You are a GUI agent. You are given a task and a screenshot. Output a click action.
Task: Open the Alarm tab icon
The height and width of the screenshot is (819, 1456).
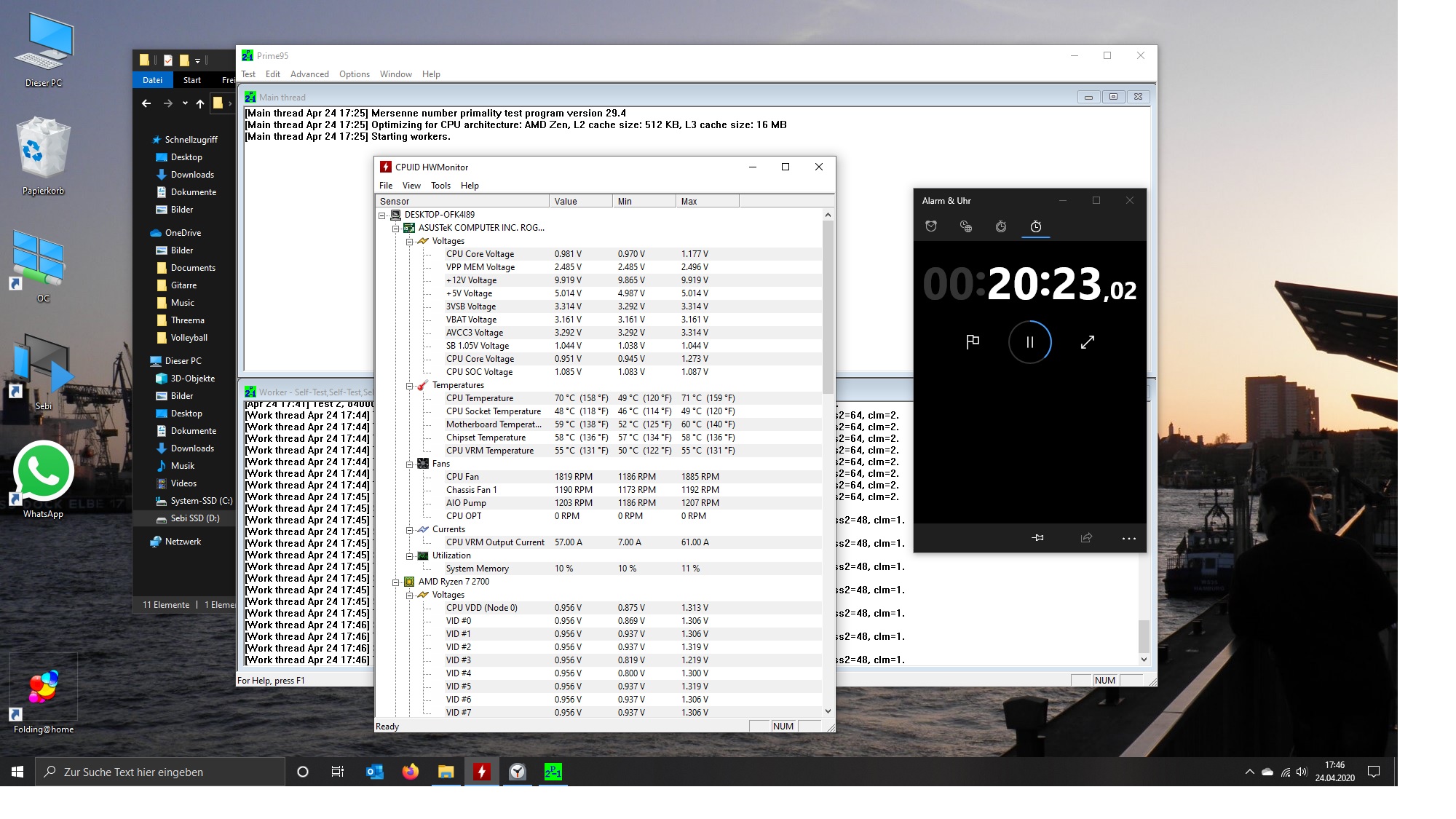click(931, 226)
